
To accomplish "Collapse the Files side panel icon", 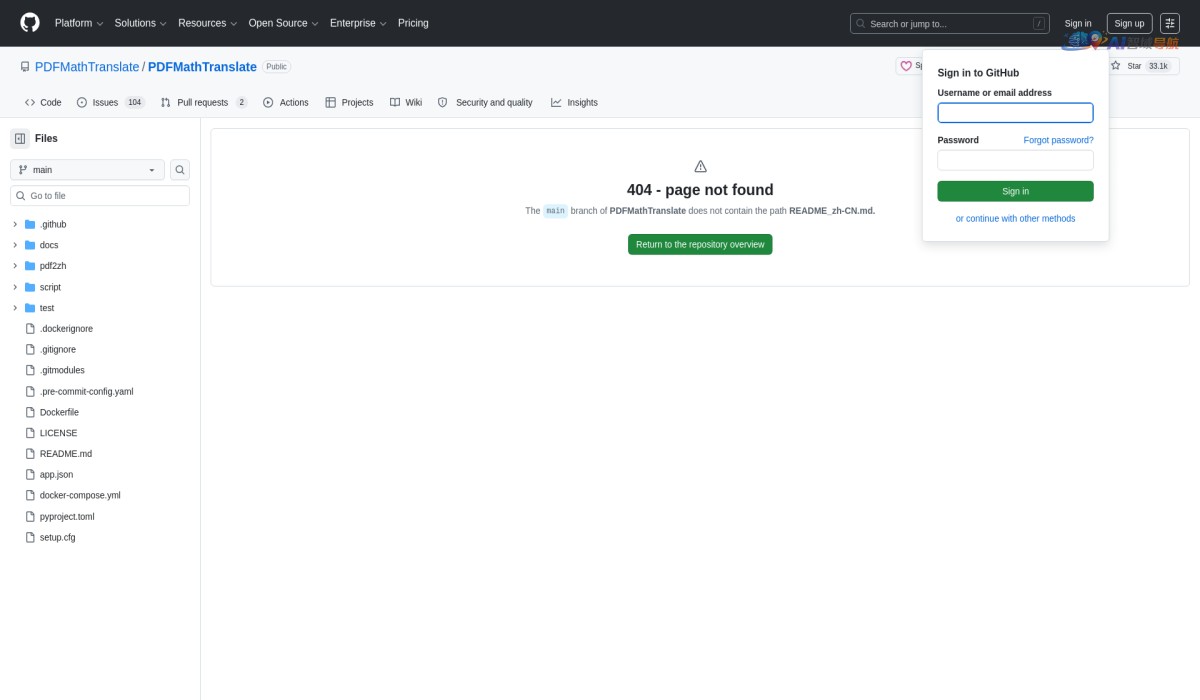I will pos(20,139).
